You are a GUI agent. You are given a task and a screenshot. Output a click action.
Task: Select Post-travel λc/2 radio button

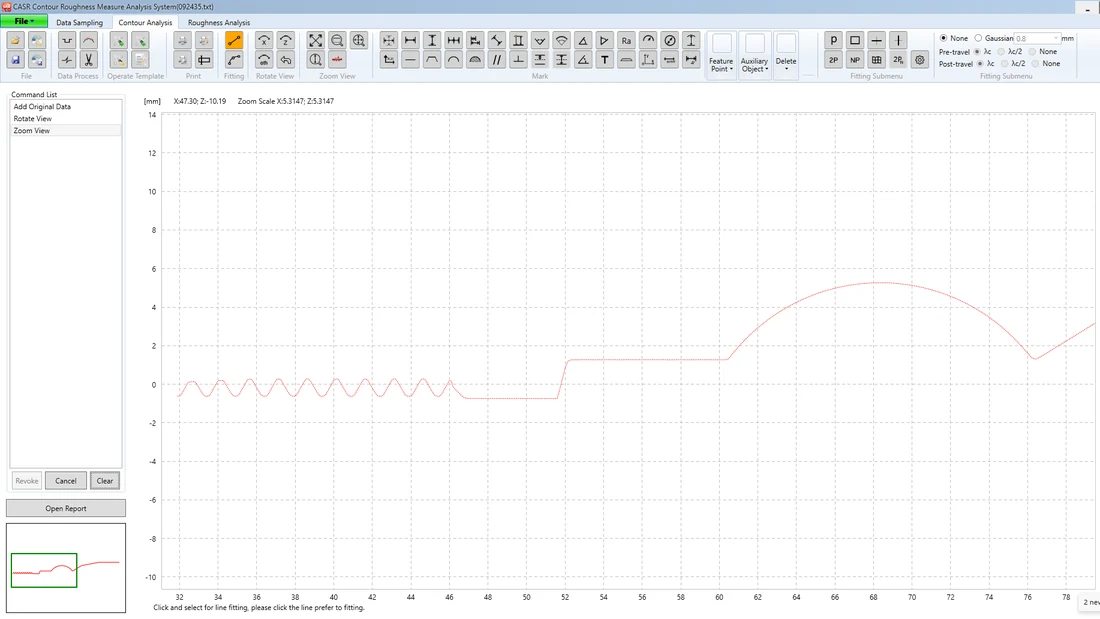tap(1005, 63)
